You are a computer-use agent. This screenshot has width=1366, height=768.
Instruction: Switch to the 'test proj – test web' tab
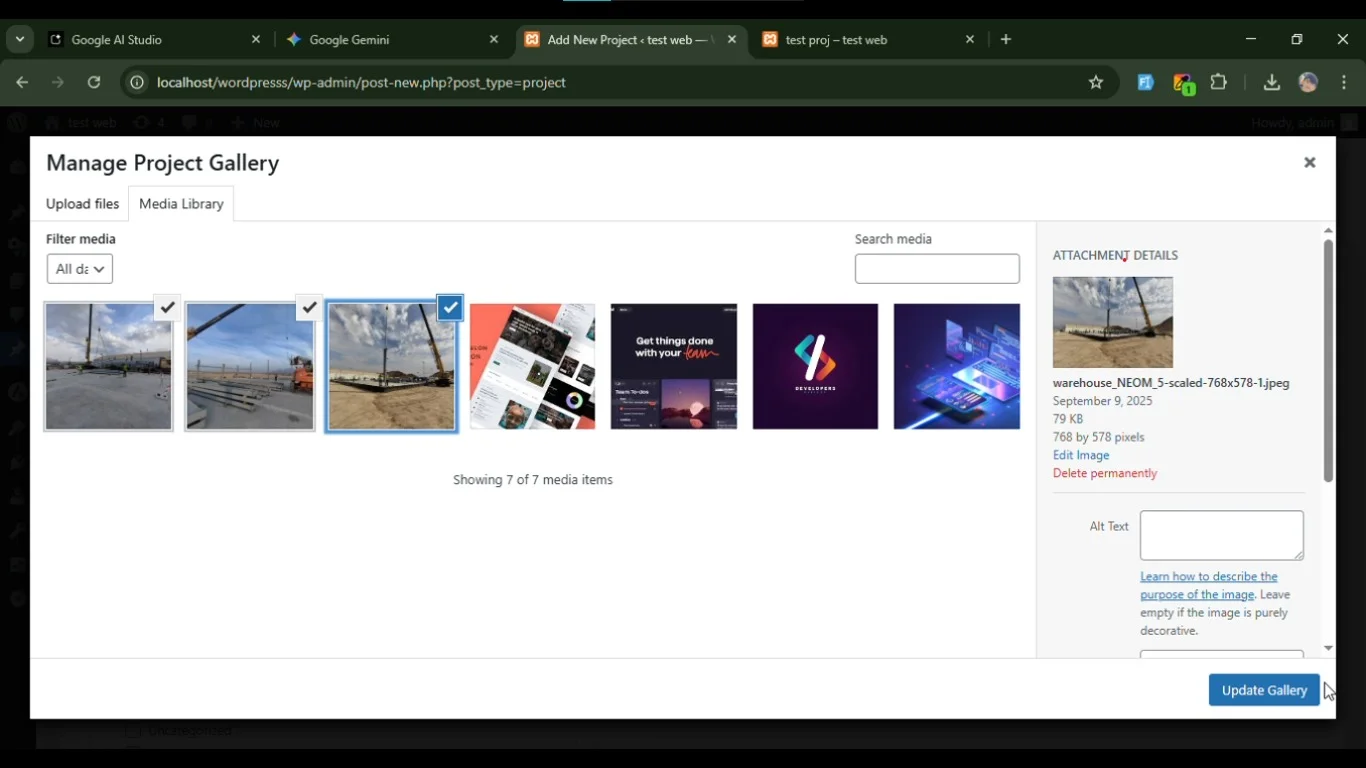(x=870, y=40)
